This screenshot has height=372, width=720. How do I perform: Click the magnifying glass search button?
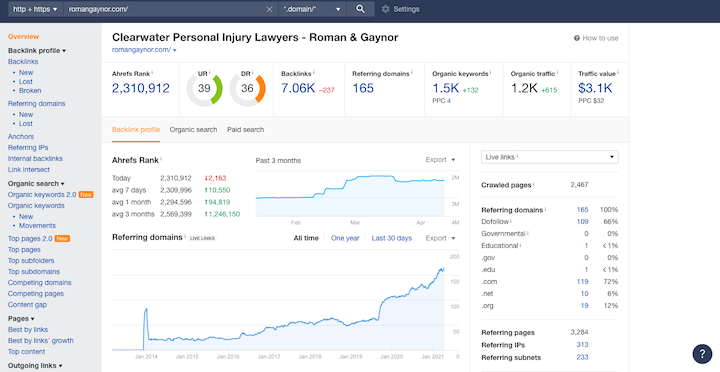[360, 9]
